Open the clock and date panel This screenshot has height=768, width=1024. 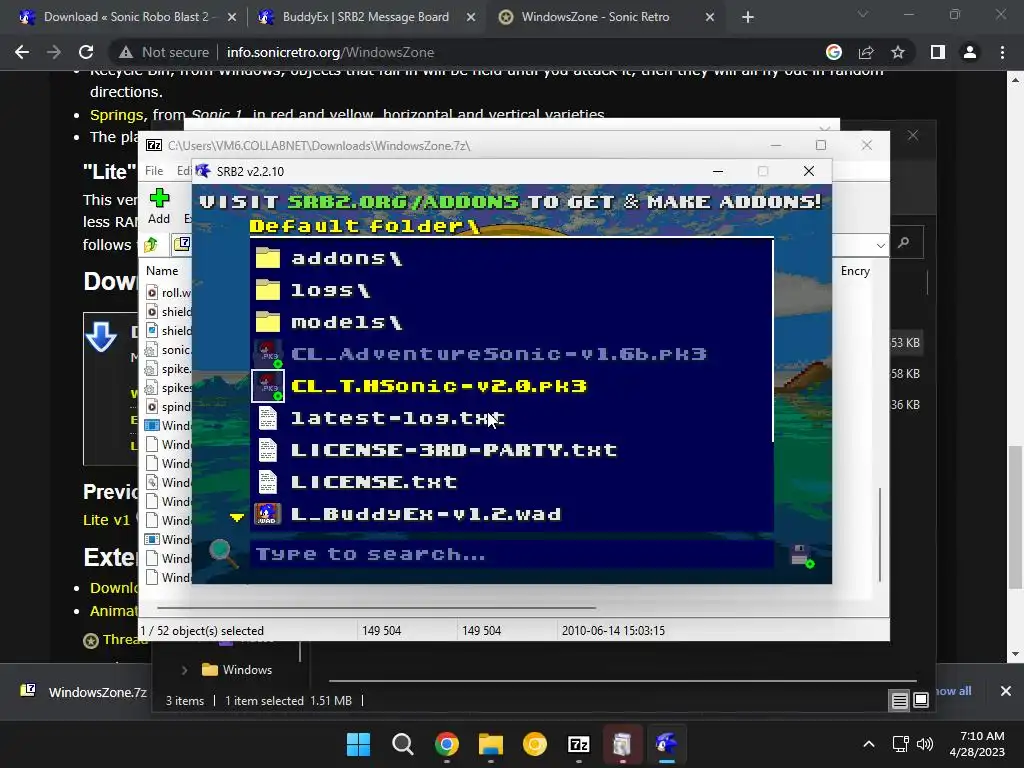point(977,744)
